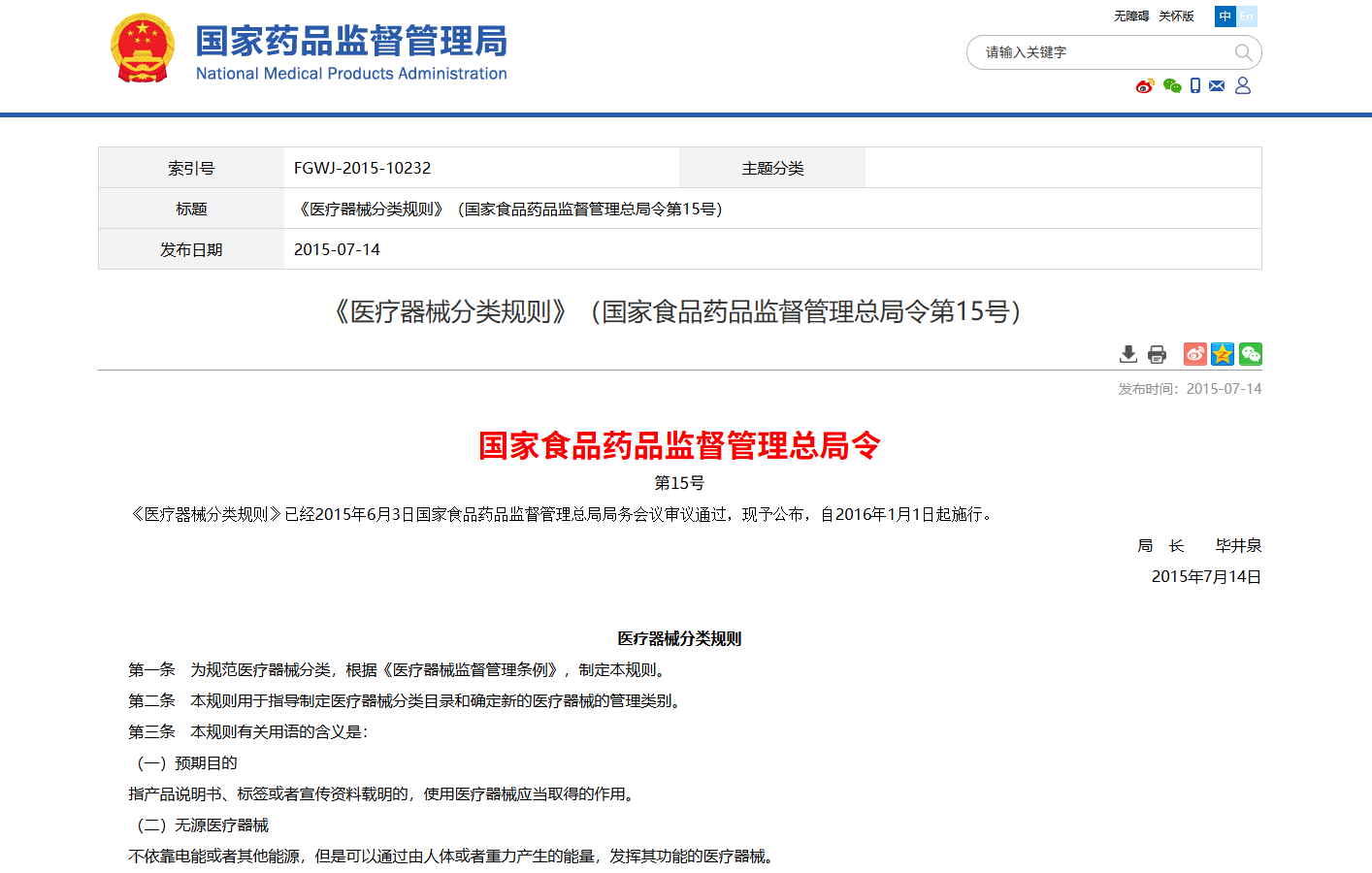
Task: Click the （二）无源医疗器械 item
Action: tap(199, 825)
